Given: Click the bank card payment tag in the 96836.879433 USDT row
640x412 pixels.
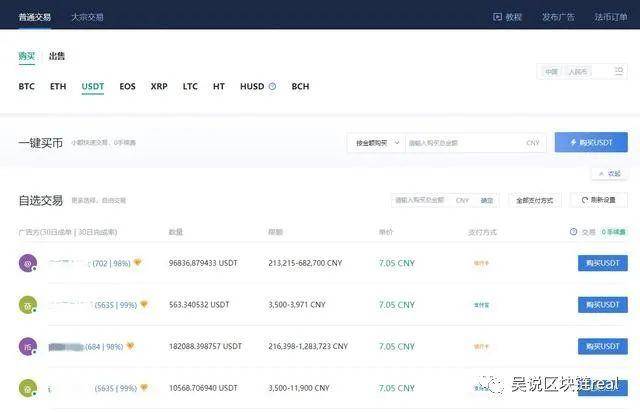Looking at the screenshot, I should 482,263.
